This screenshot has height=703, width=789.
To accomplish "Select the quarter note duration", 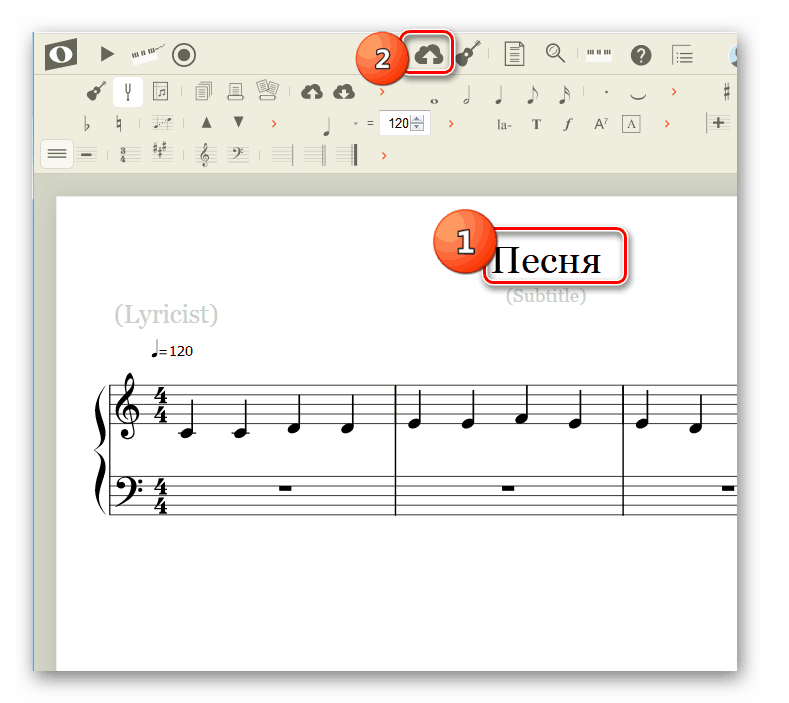I will [x=499, y=95].
